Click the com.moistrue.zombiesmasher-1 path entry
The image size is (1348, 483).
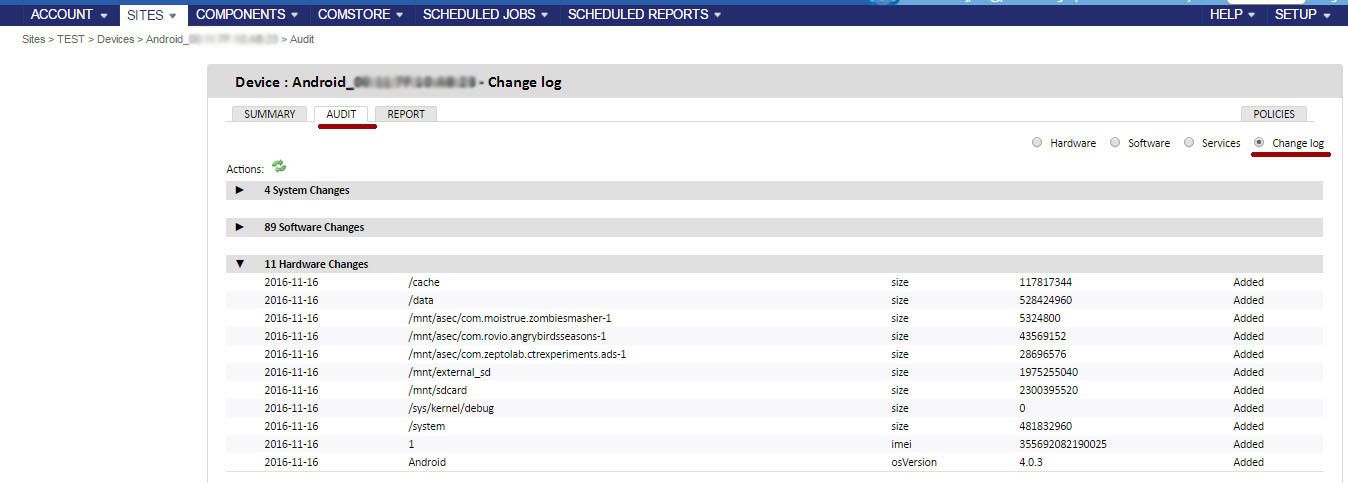(x=509, y=318)
